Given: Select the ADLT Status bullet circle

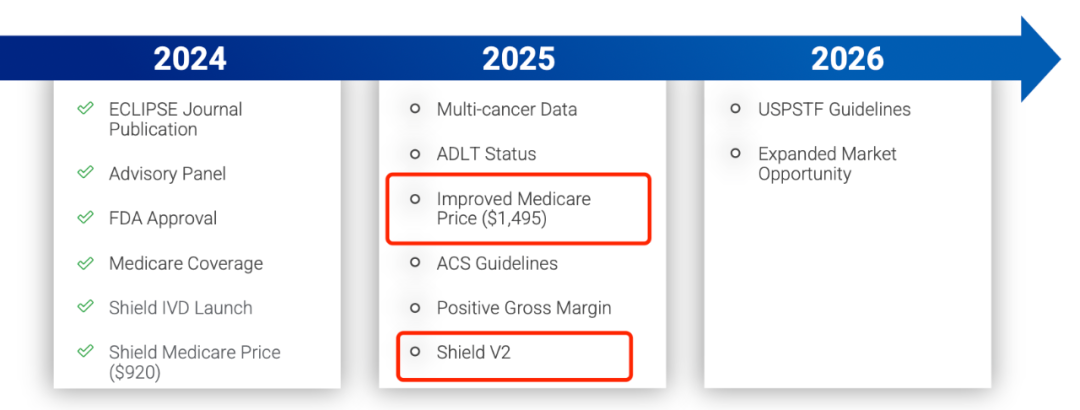Looking at the screenshot, I should coord(415,153).
